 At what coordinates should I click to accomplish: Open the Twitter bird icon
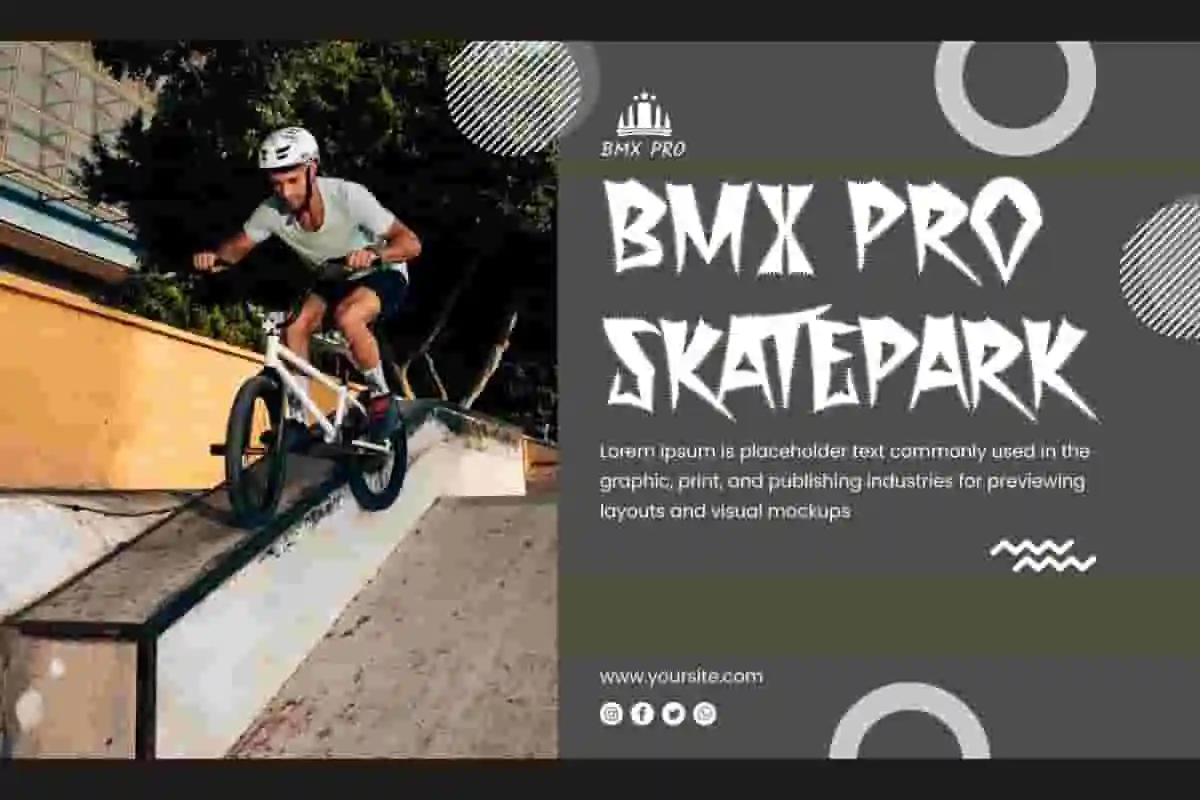673,713
